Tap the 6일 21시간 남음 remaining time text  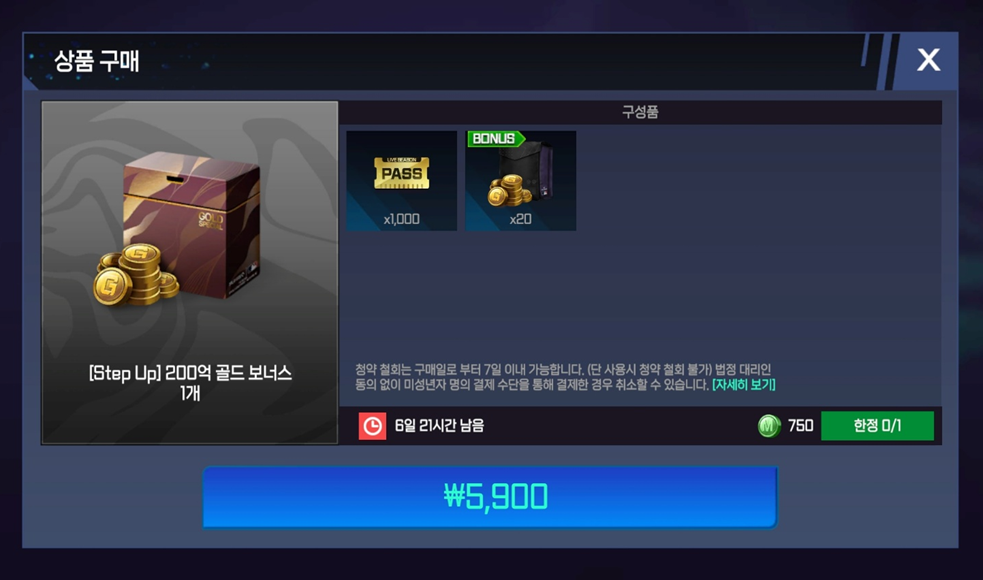[439, 426]
